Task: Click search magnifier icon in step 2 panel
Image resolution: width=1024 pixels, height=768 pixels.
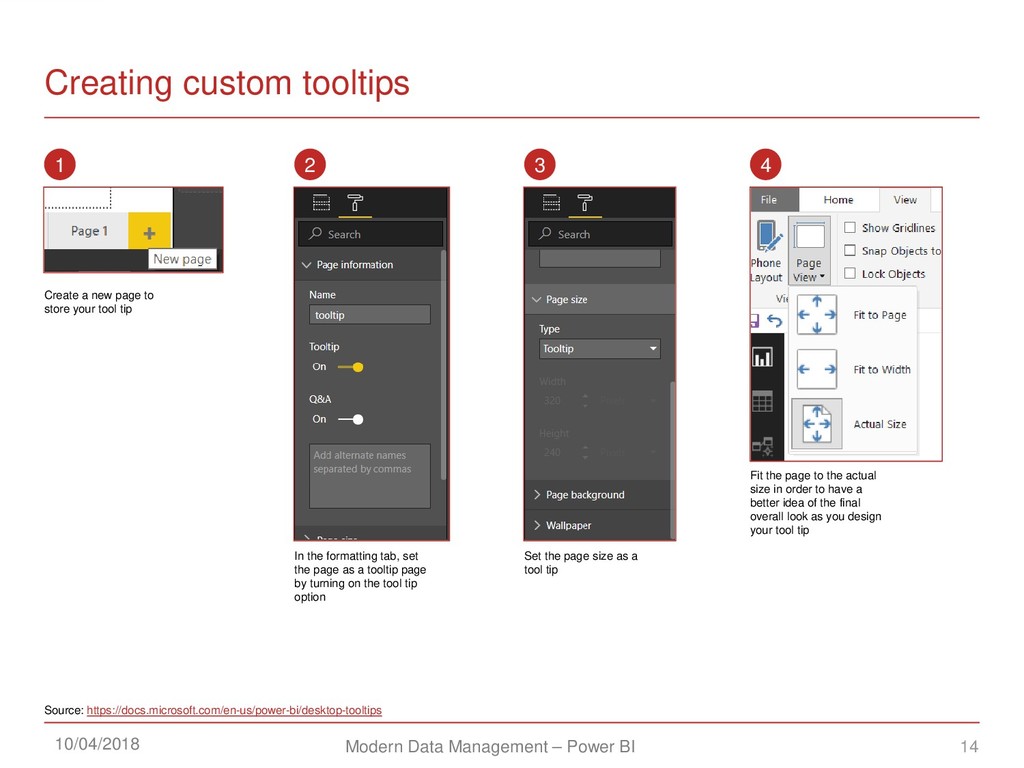Action: [x=315, y=233]
